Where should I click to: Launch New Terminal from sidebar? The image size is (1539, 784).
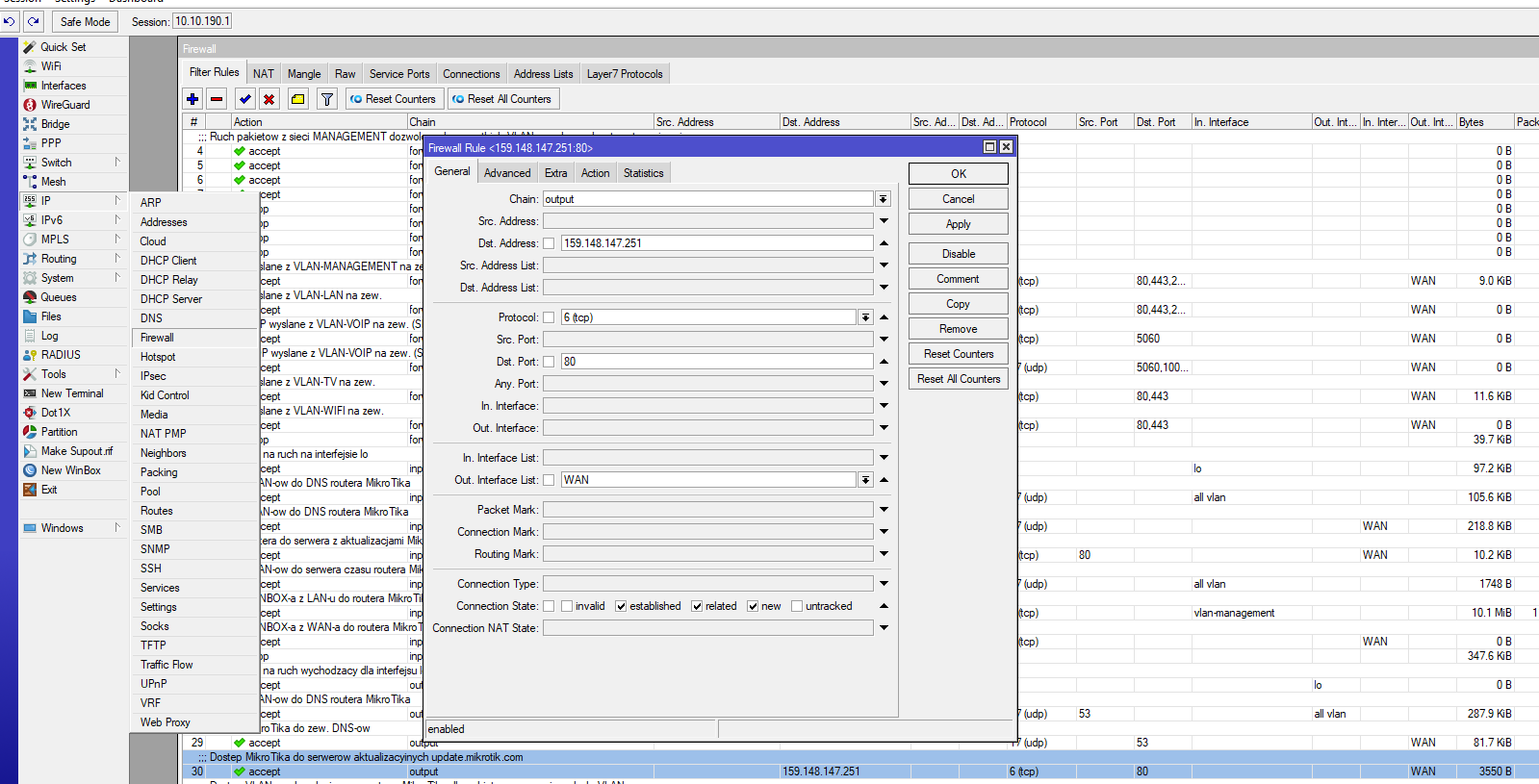(x=72, y=393)
